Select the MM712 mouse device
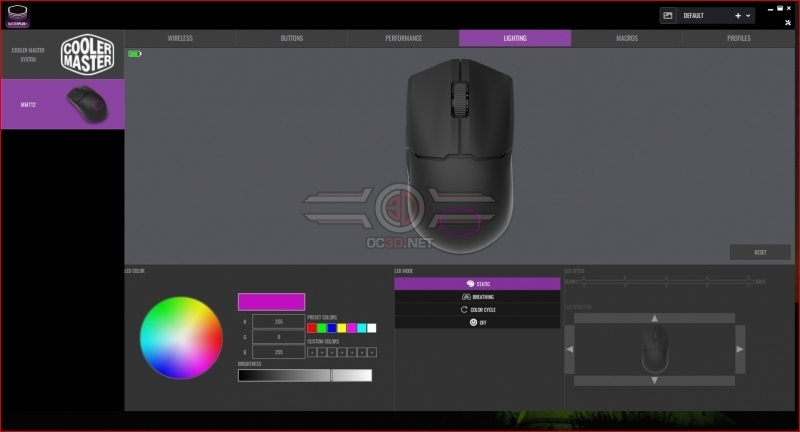This screenshot has width=800, height=432. tap(63, 104)
